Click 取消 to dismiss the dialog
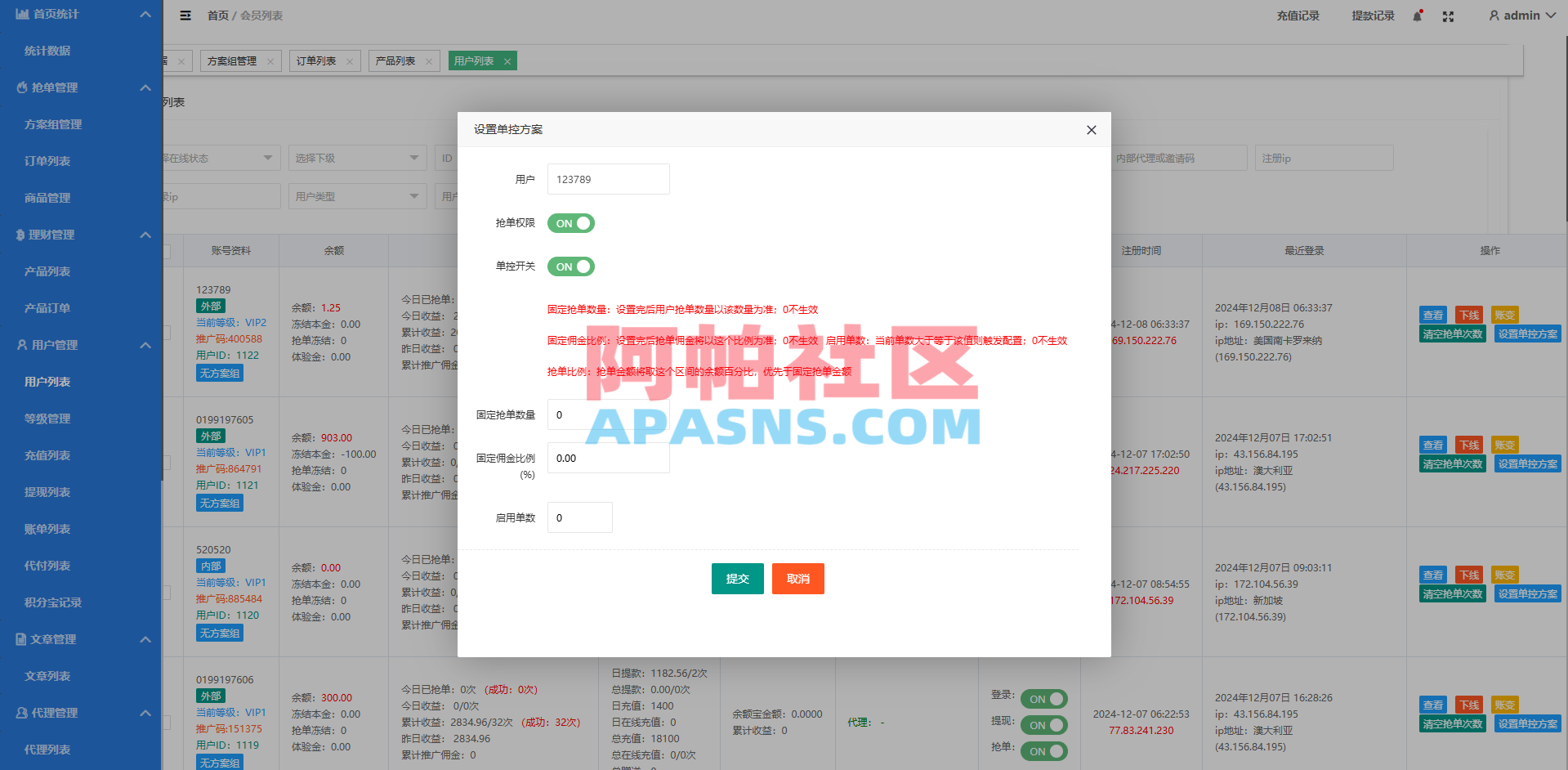Viewport: 1568px width, 770px height. [797, 578]
